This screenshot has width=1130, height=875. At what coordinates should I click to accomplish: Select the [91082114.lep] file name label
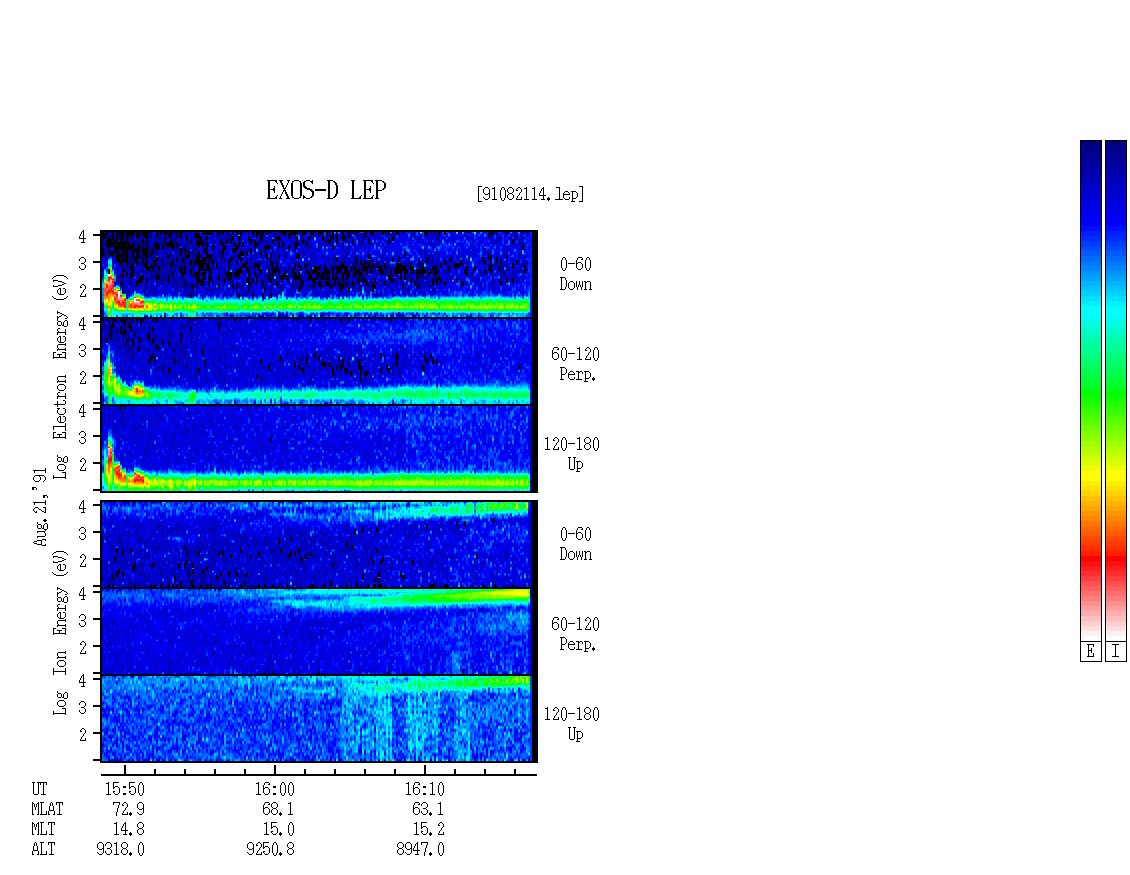[x=530, y=194]
